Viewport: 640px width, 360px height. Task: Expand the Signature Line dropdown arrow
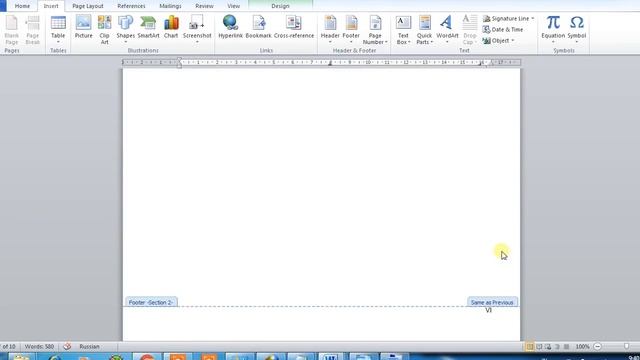533,18
